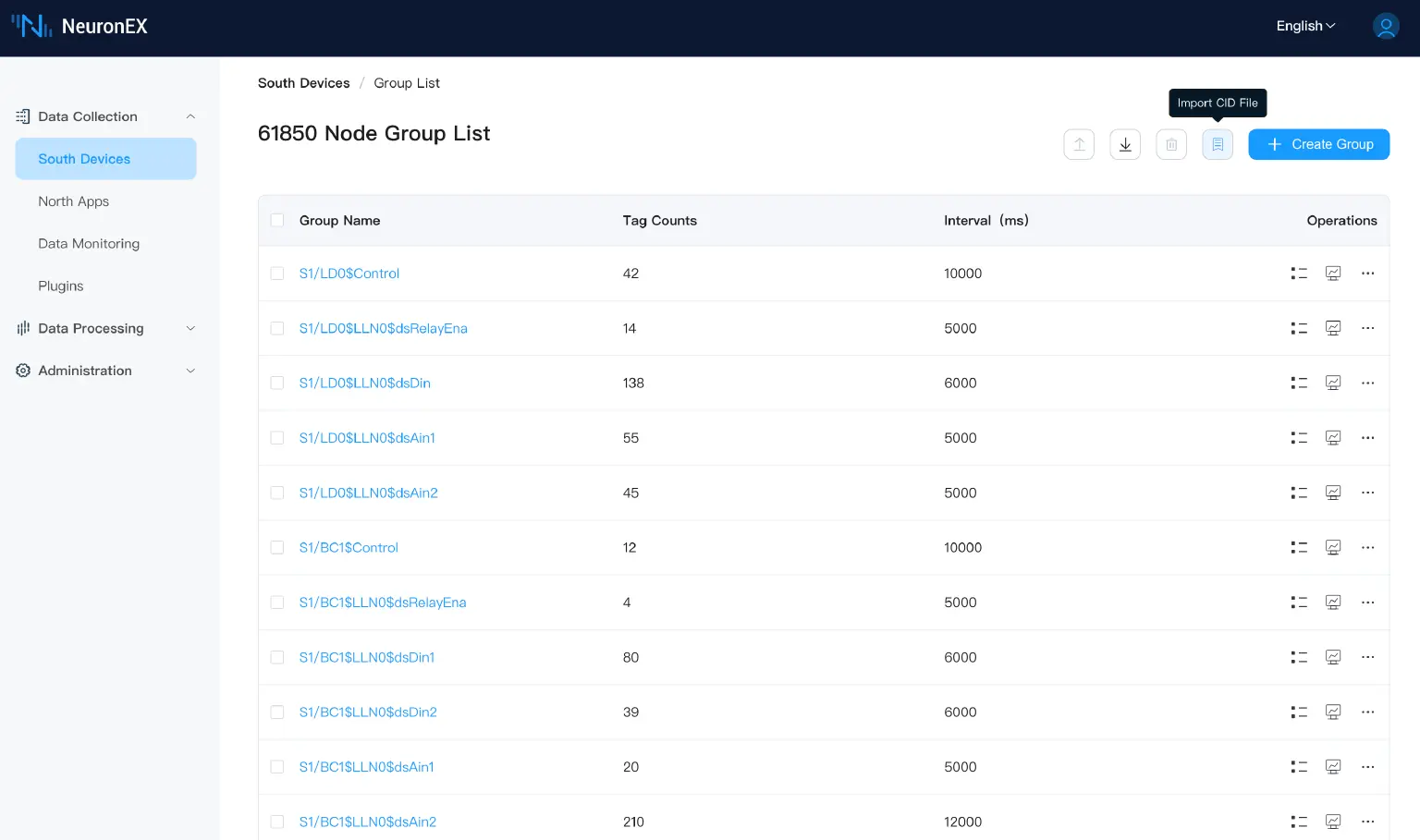Select all groups with the header checkbox
Viewport: 1420px width, 840px height.
tap(277, 220)
